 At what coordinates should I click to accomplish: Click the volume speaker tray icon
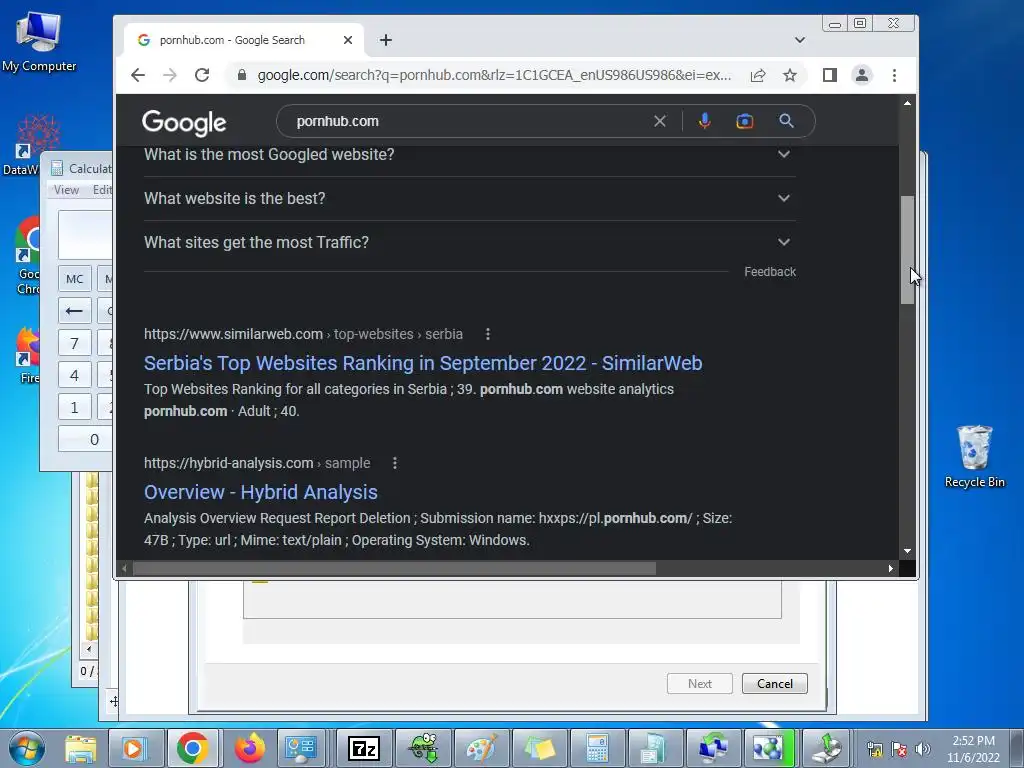pyautogui.click(x=923, y=749)
